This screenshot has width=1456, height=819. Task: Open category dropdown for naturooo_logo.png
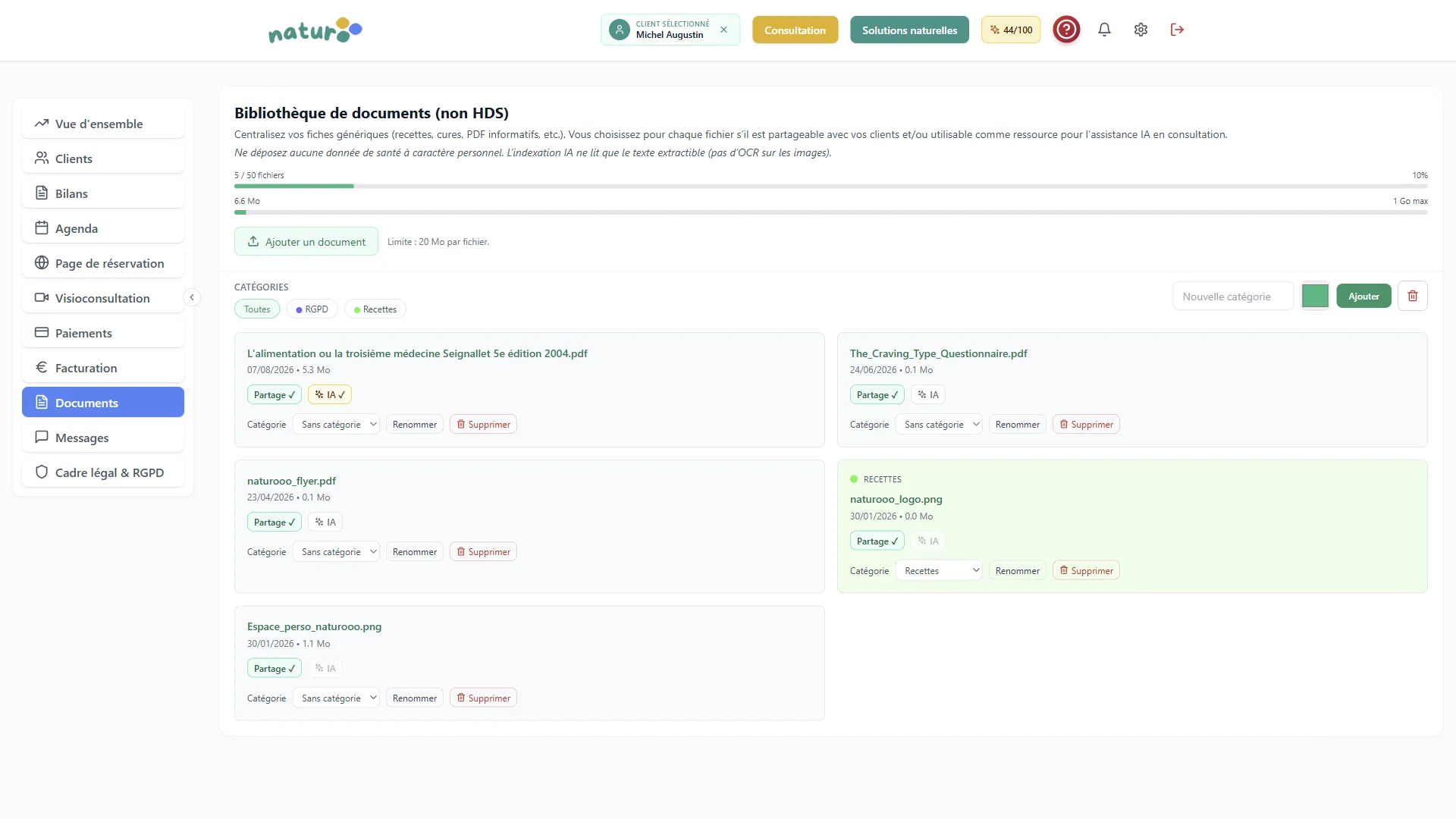click(x=939, y=570)
